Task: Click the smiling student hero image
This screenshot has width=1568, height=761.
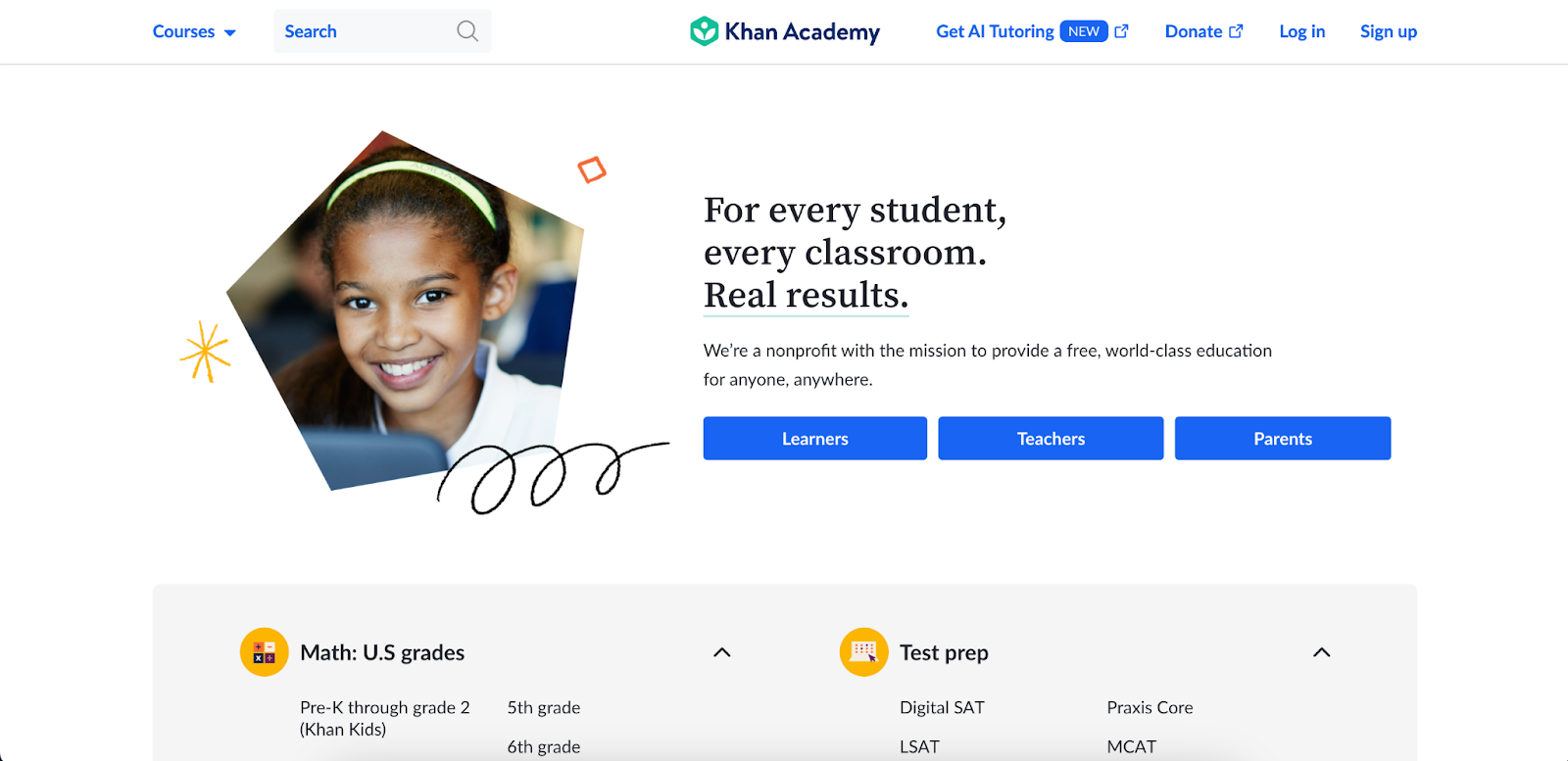Action: (406, 310)
